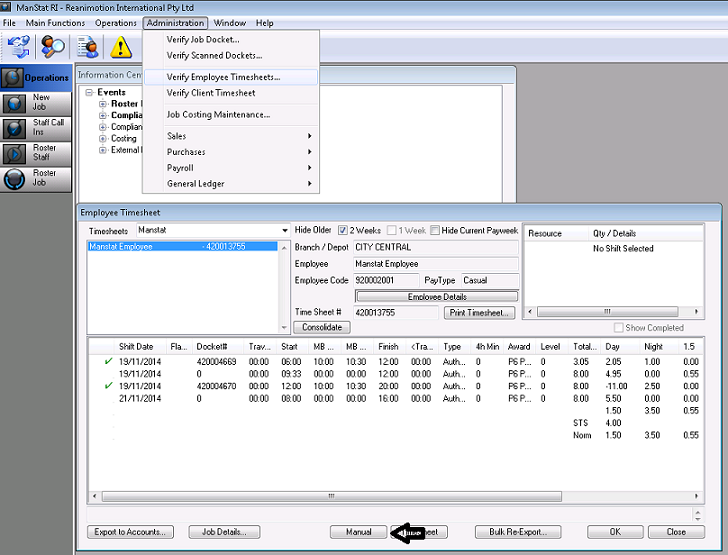The image size is (728, 555).
Task: Enable the Hide Current Payweek checkbox
Action: pos(435,230)
